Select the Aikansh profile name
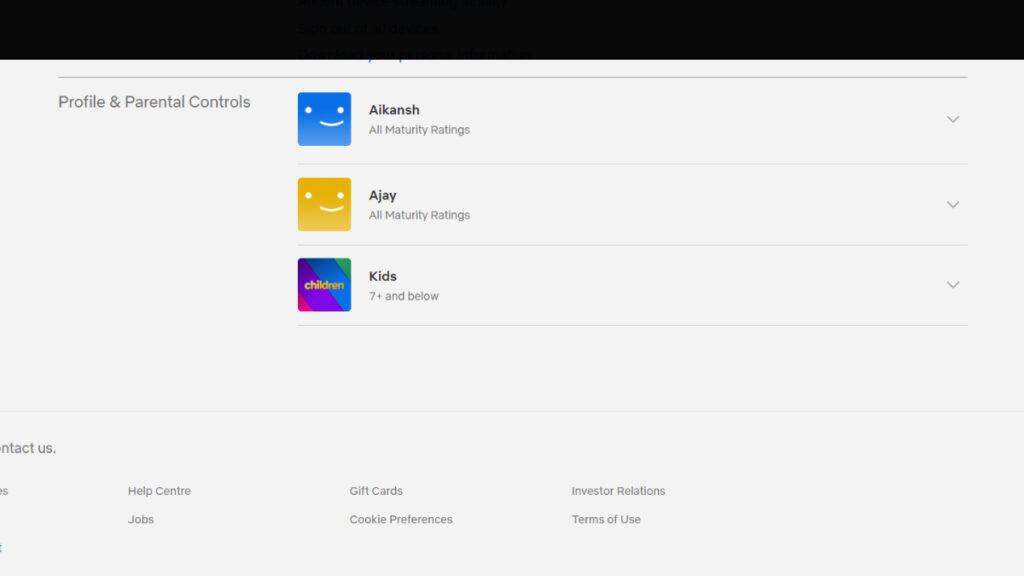 pos(394,110)
